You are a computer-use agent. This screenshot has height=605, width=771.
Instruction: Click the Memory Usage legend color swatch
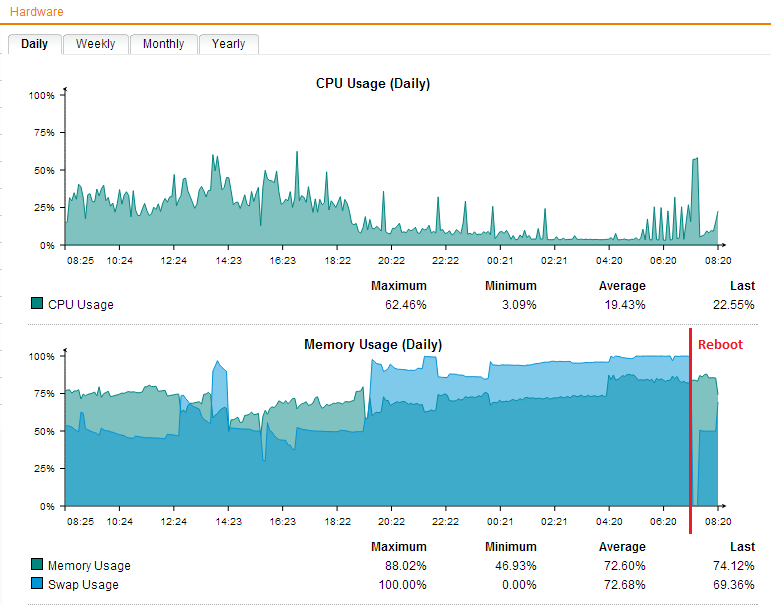coord(38,565)
